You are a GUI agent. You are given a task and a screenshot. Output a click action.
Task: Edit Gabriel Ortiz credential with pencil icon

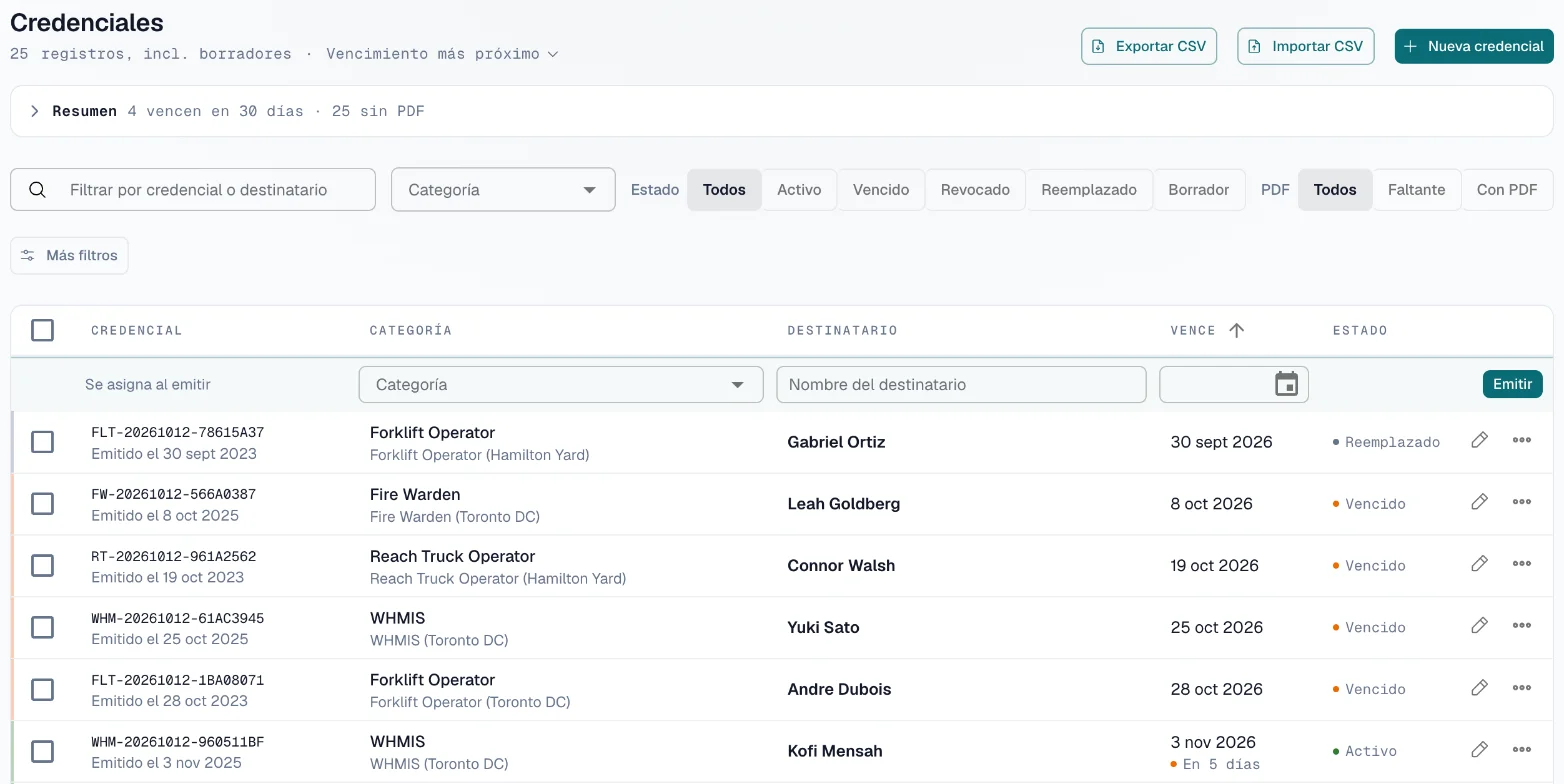[x=1480, y=440]
